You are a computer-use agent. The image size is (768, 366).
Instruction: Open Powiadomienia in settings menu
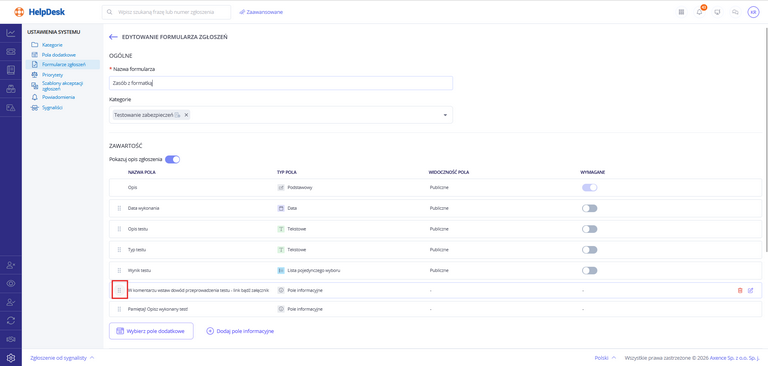[x=58, y=97]
